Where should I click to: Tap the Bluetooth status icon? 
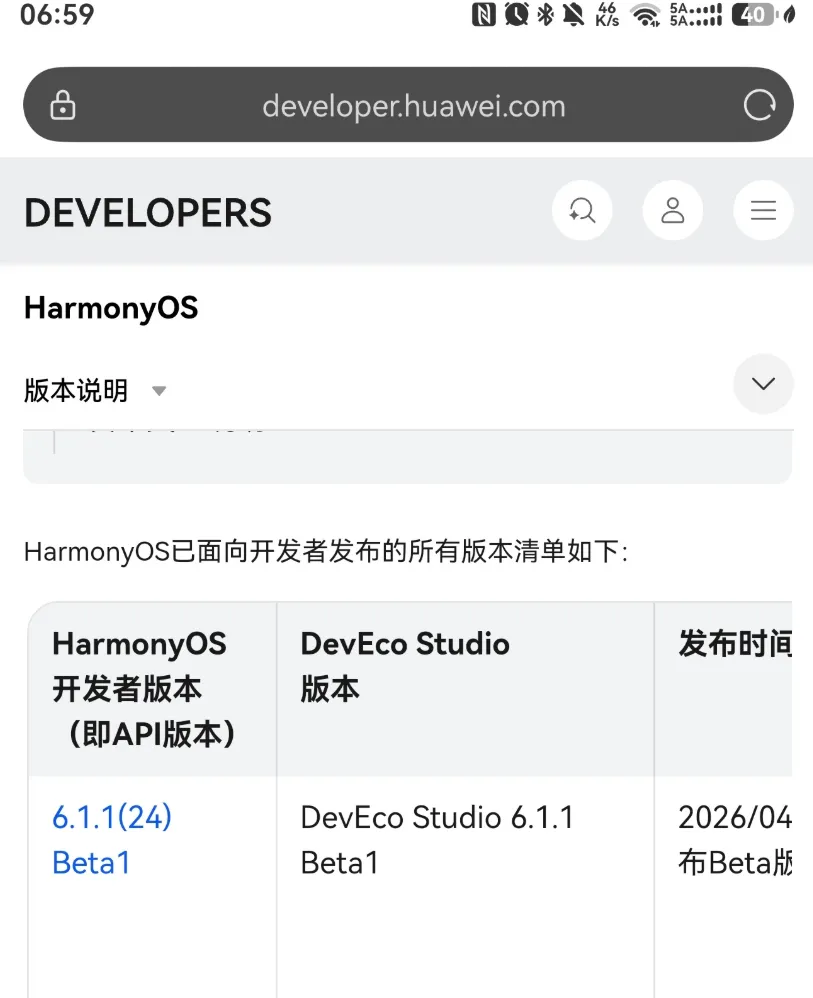click(x=545, y=14)
